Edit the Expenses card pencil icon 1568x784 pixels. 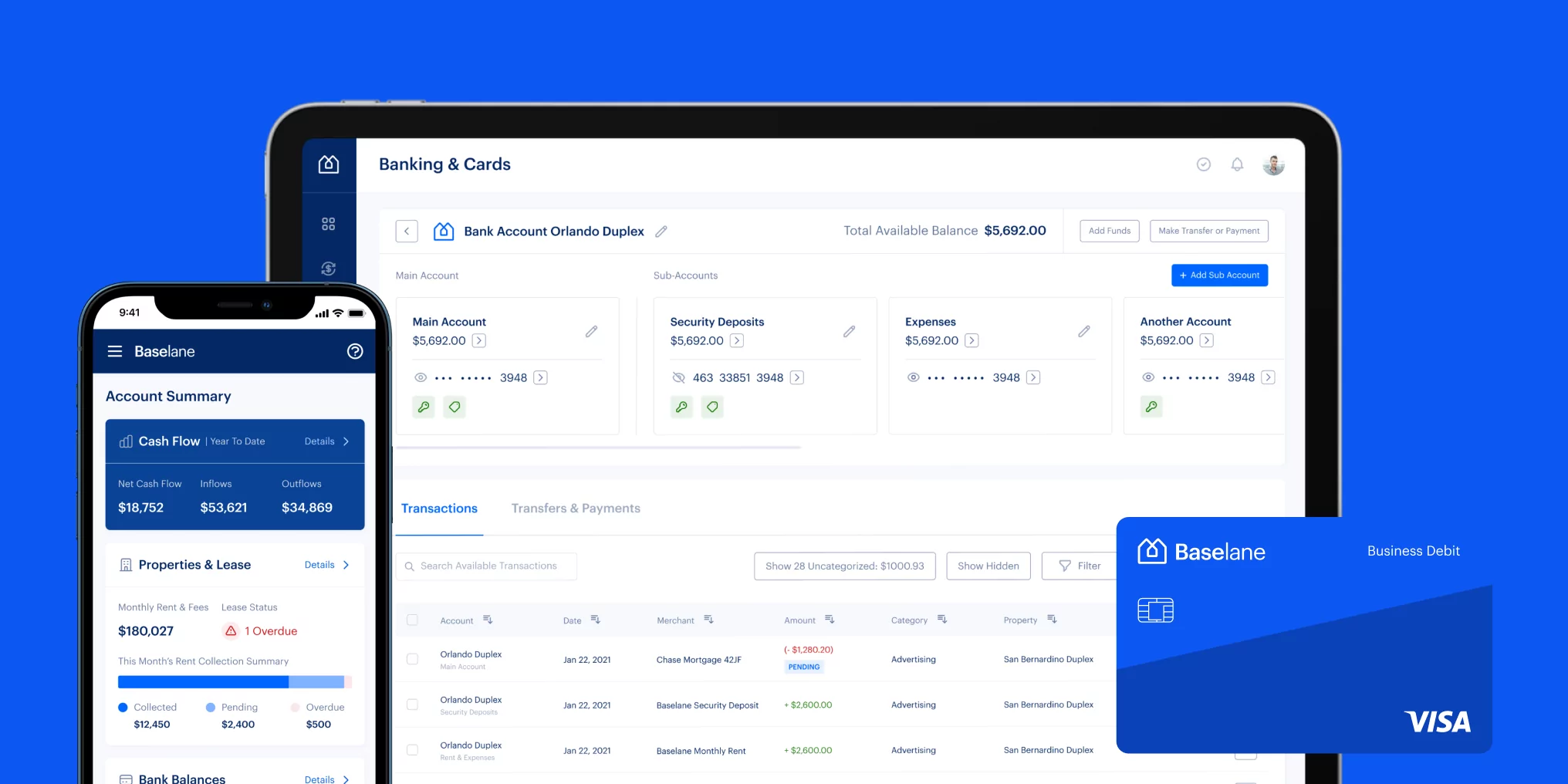click(x=1084, y=331)
